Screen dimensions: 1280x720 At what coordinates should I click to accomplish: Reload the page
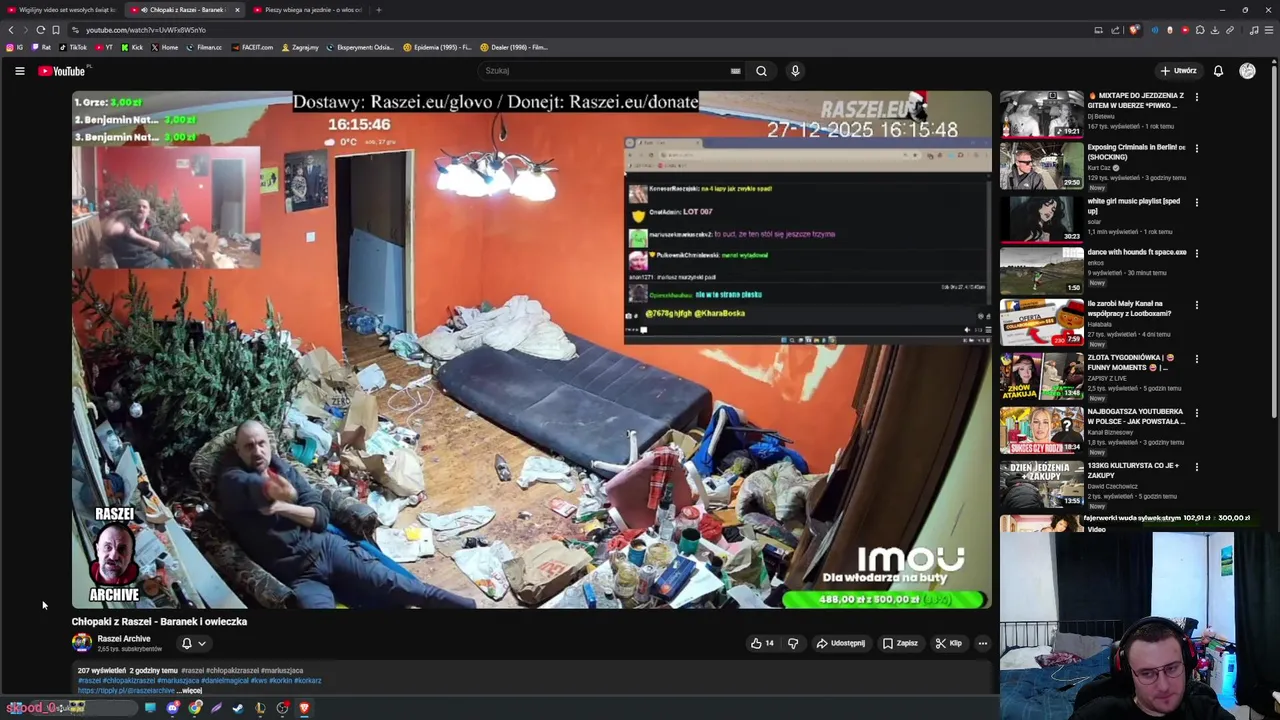point(40,30)
